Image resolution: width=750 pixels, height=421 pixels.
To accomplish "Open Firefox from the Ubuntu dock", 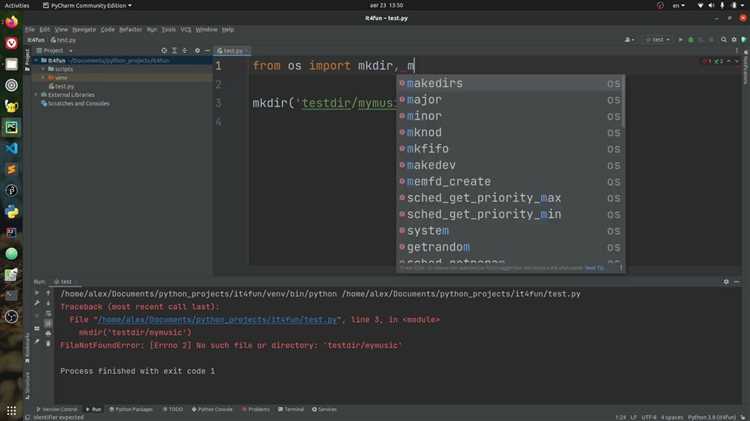I will [11, 22].
